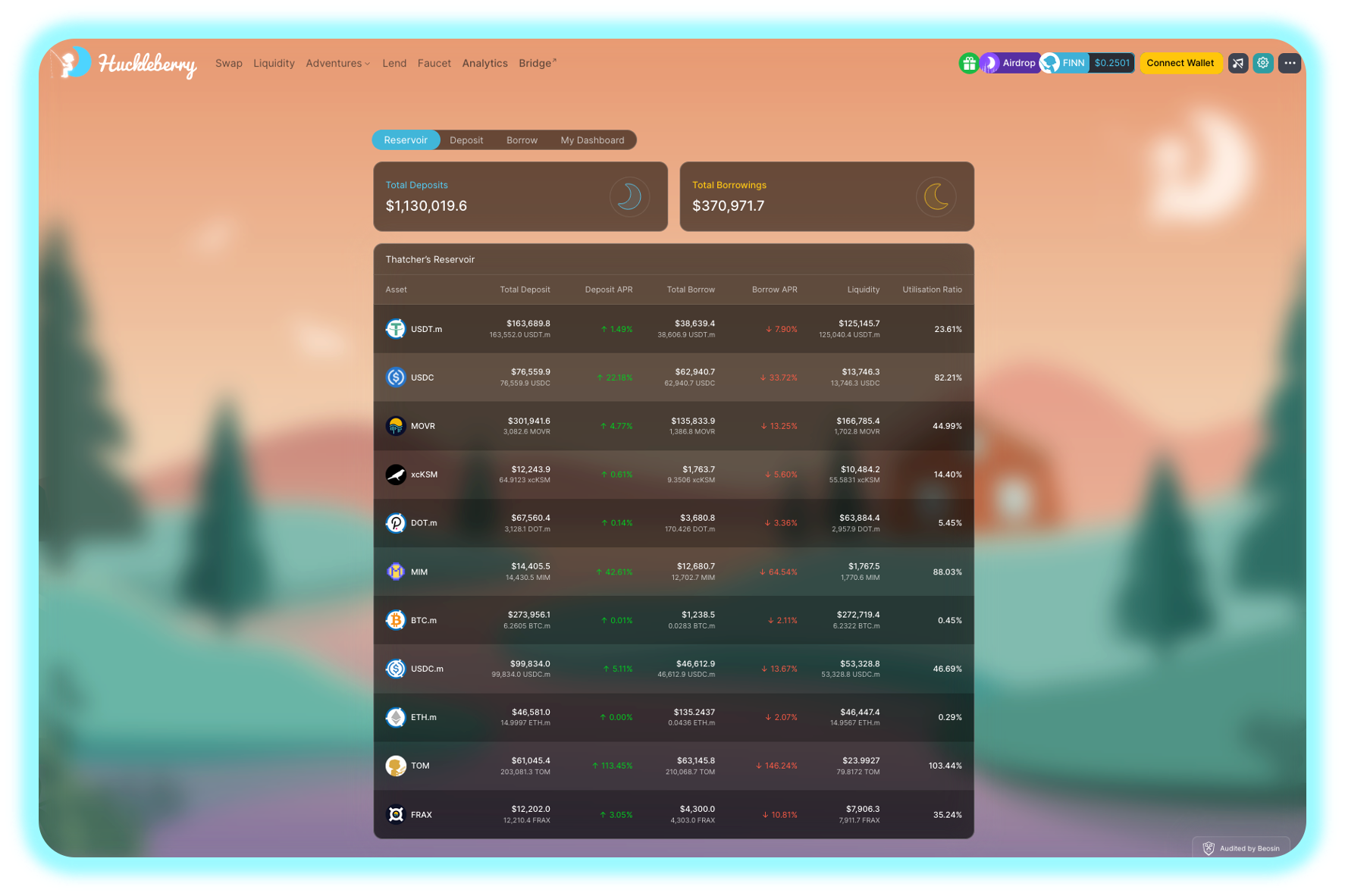Click the Total Borrowings value $370,971.7
Screen dimensions: 1345x896
pyautogui.click(x=729, y=206)
